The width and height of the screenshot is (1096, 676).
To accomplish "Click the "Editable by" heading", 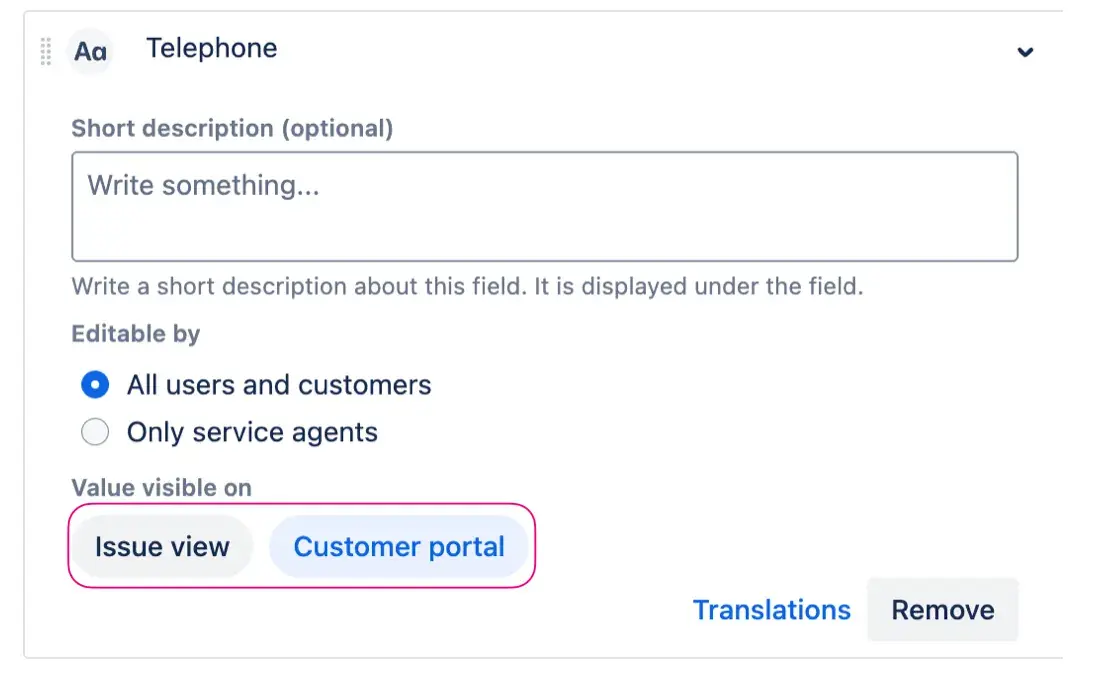I will coord(135,334).
